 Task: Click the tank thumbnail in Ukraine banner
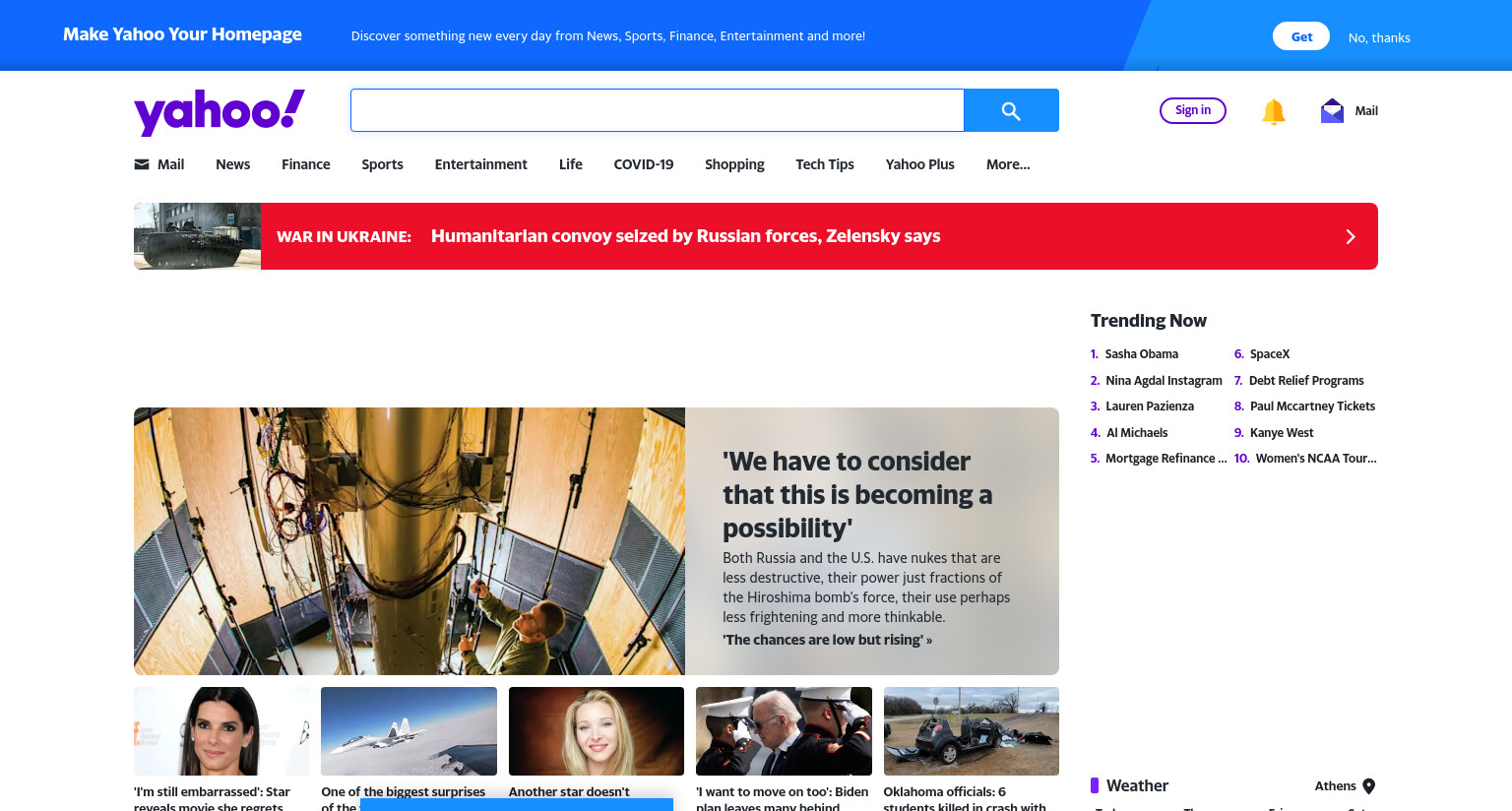point(198,236)
